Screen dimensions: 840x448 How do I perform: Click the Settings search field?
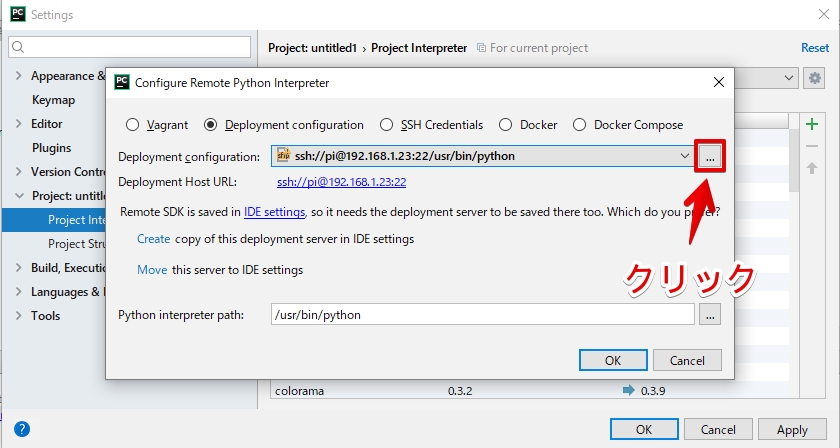coord(129,47)
